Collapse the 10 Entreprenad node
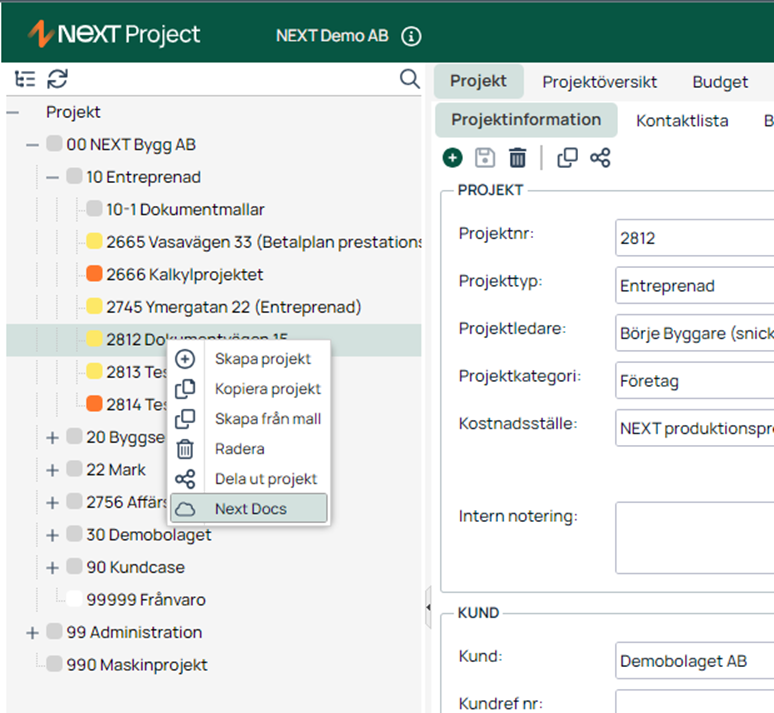774x713 pixels. pos(52,177)
